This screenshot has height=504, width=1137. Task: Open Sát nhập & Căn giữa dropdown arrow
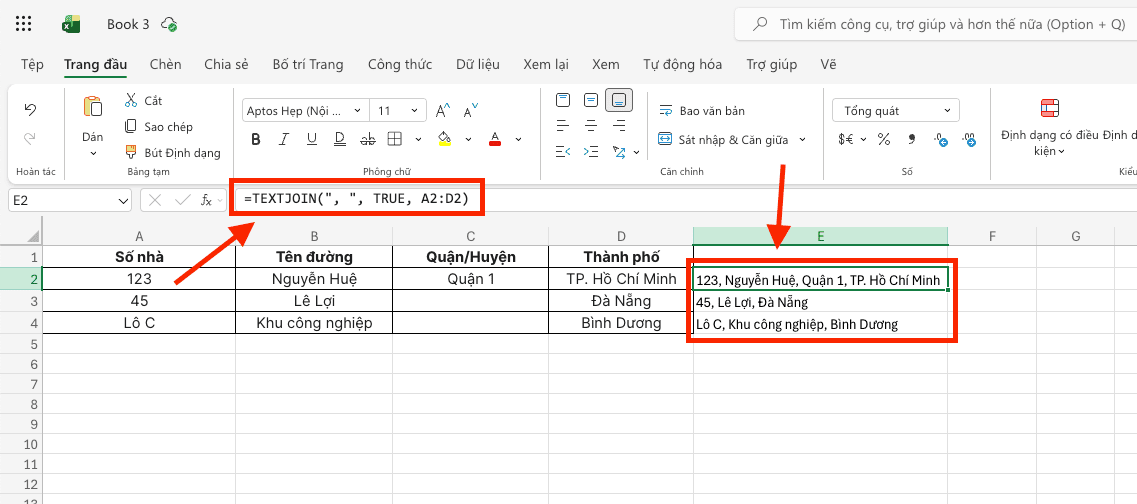[x=803, y=139]
